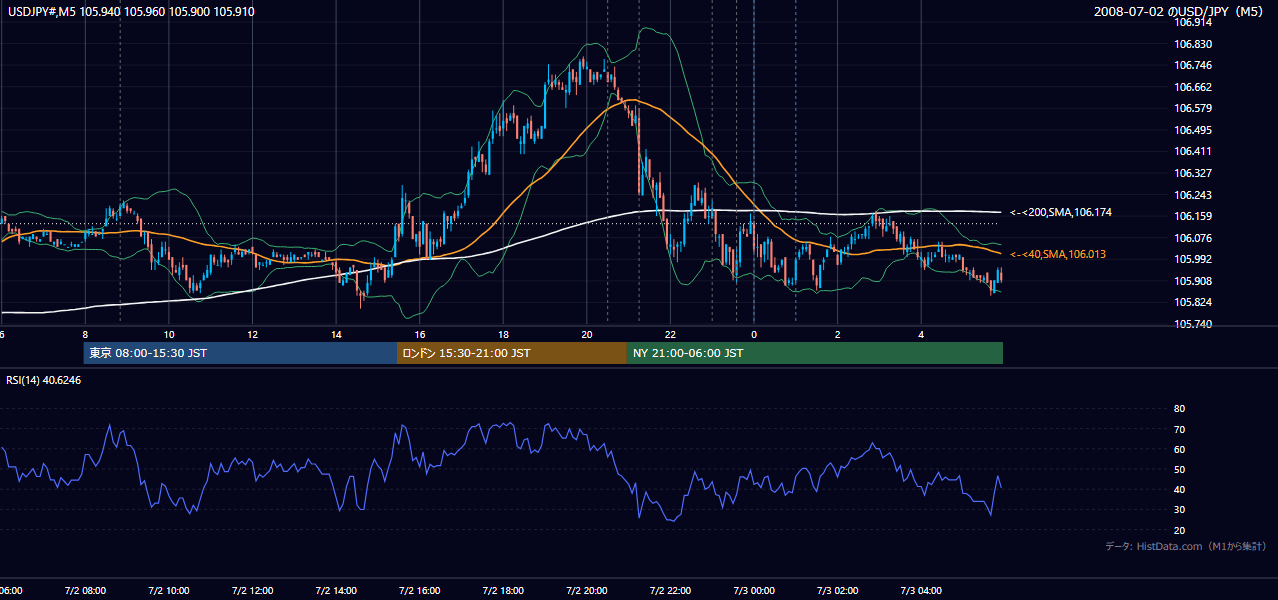Click the hour 14 tick on price chart axis
The width and height of the screenshot is (1278, 600).
click(336, 335)
